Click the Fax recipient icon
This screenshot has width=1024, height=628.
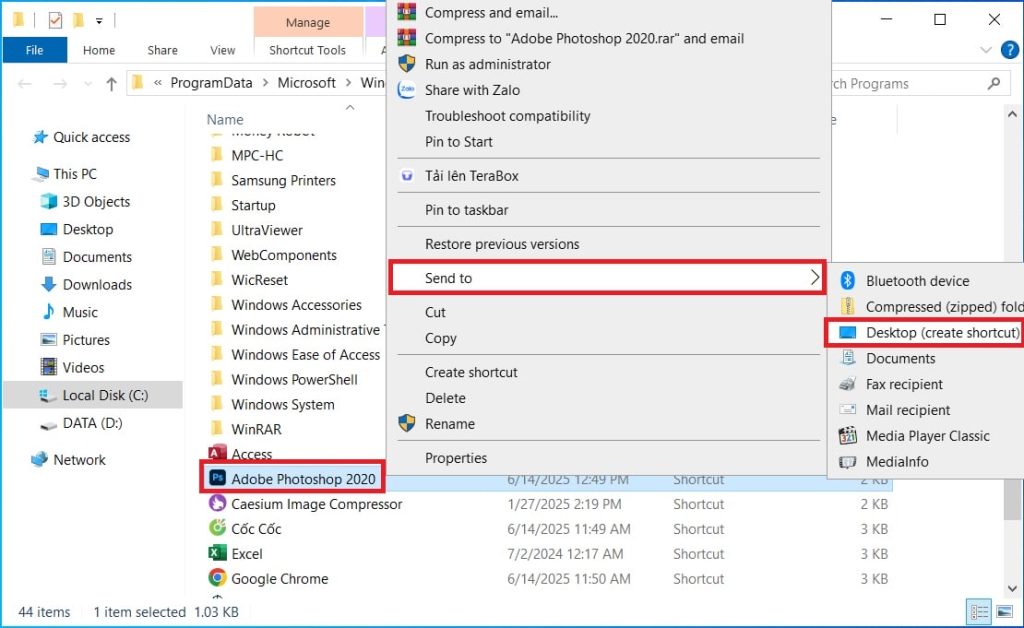pyautogui.click(x=848, y=384)
